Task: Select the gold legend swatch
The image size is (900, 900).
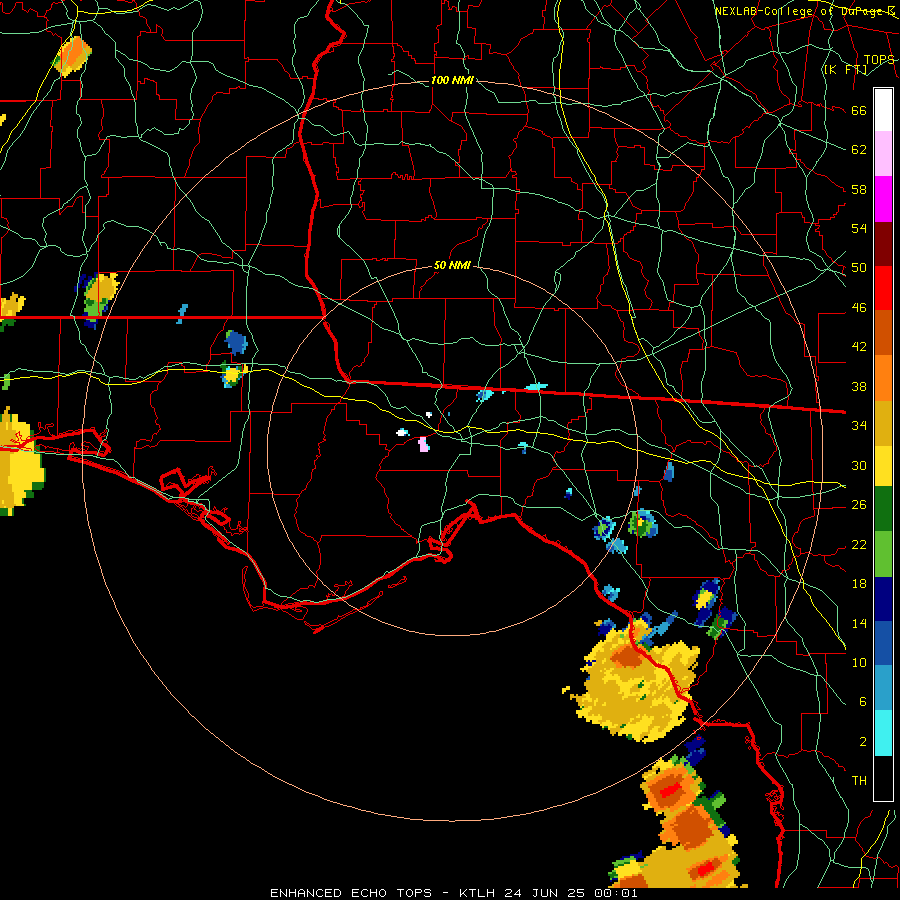Action: (883, 422)
